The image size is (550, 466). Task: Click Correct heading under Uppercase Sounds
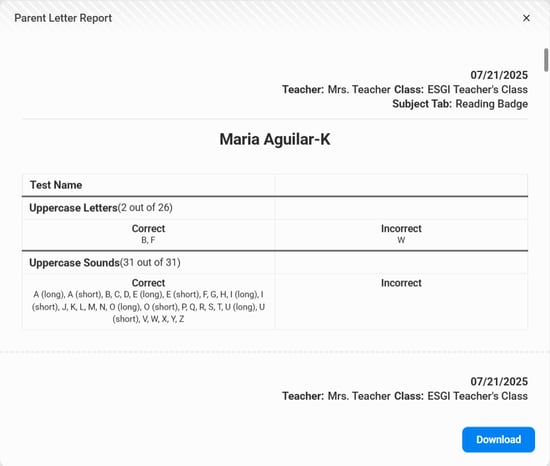pyautogui.click(x=148, y=283)
